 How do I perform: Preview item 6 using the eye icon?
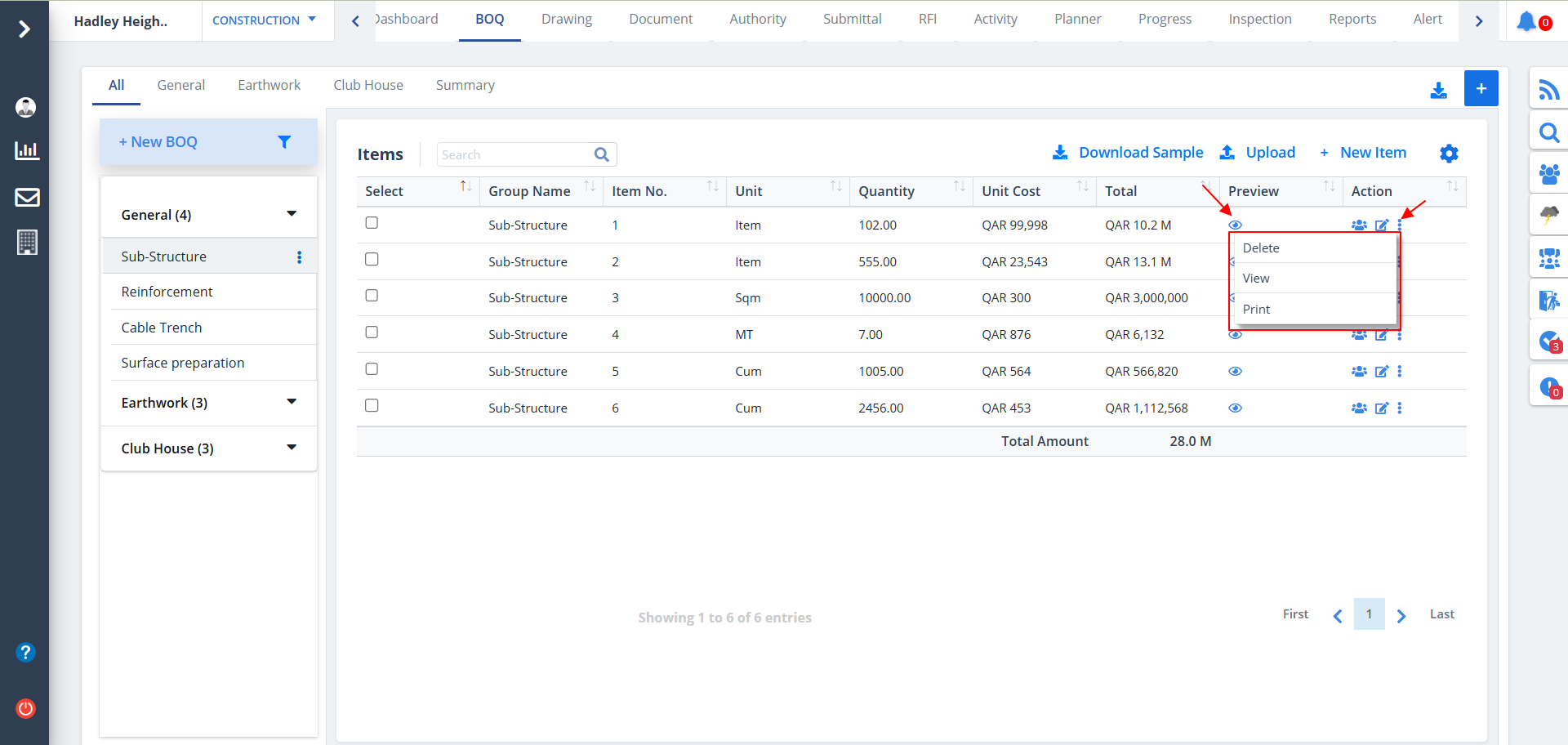[1235, 408]
